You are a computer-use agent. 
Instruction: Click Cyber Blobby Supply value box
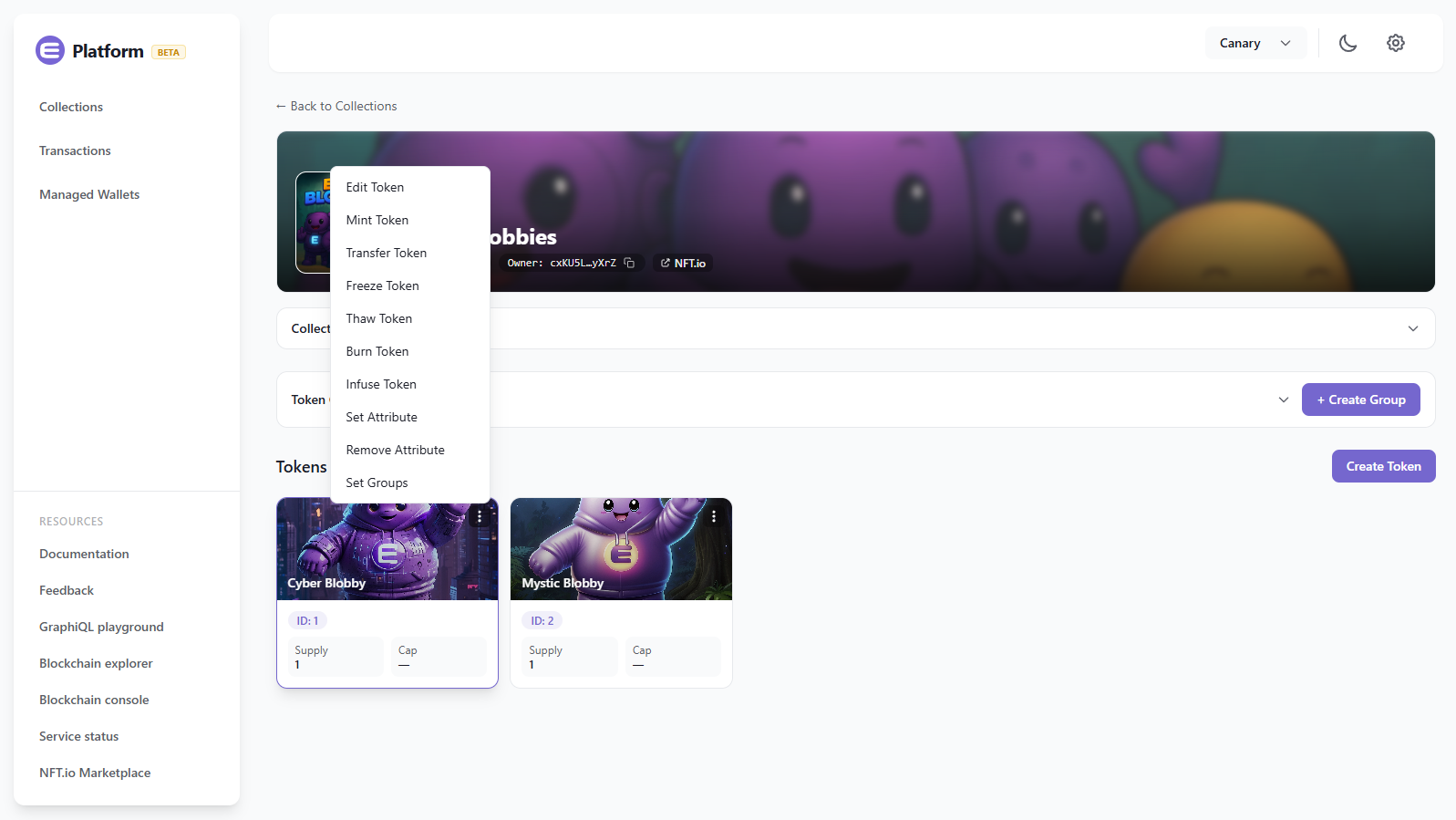click(336, 657)
